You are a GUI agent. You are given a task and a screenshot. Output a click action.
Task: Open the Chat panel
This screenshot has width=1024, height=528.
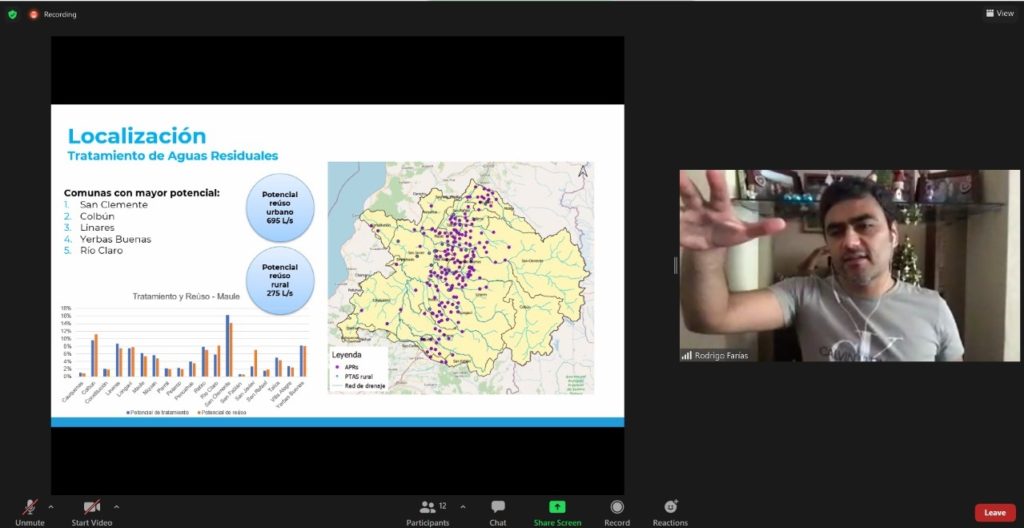point(497,509)
